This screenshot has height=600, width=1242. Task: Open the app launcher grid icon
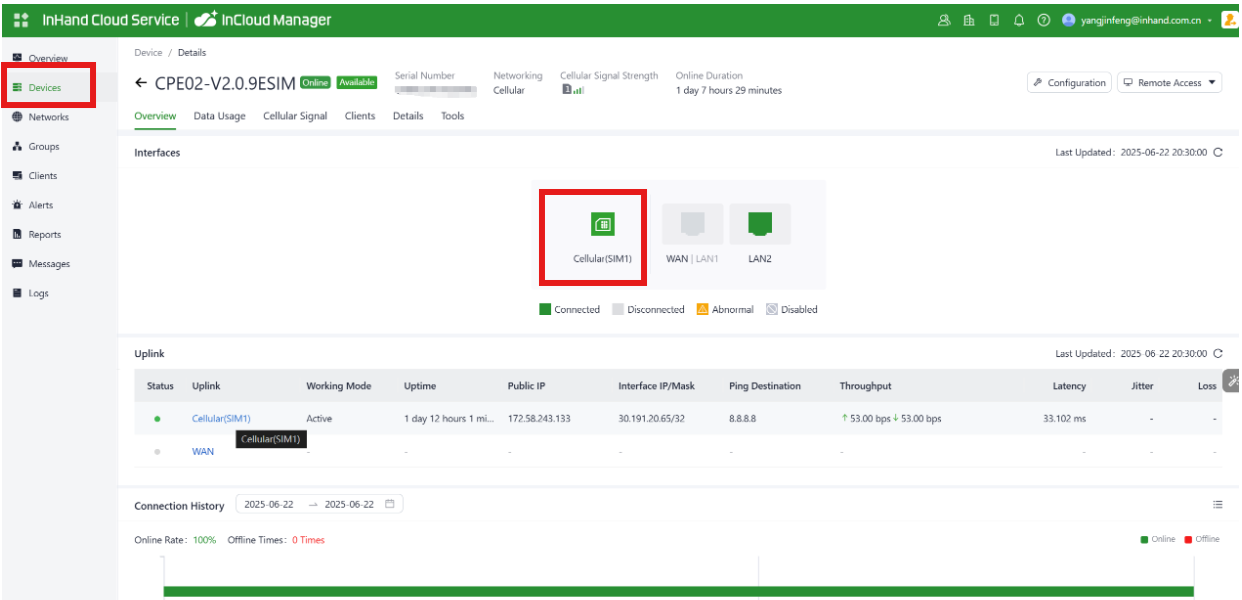pos(21,20)
